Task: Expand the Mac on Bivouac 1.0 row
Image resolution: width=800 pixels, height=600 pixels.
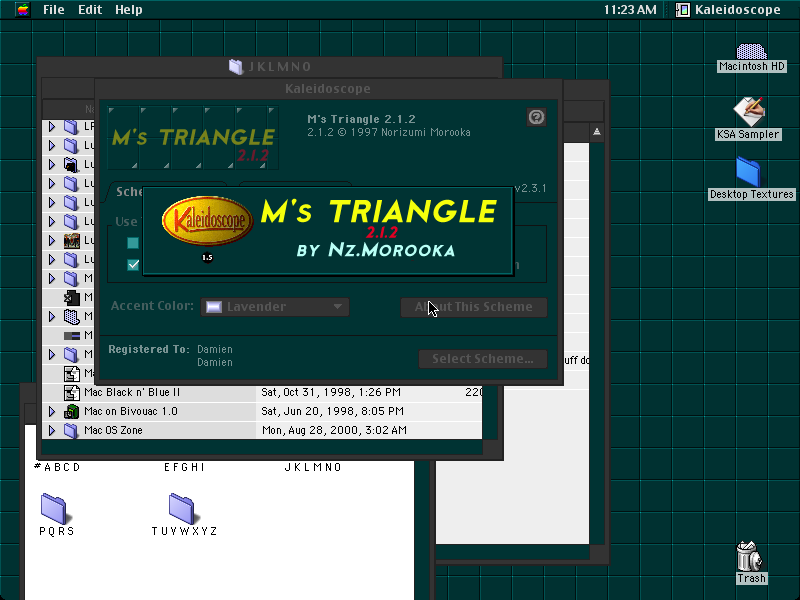Action: click(52, 411)
